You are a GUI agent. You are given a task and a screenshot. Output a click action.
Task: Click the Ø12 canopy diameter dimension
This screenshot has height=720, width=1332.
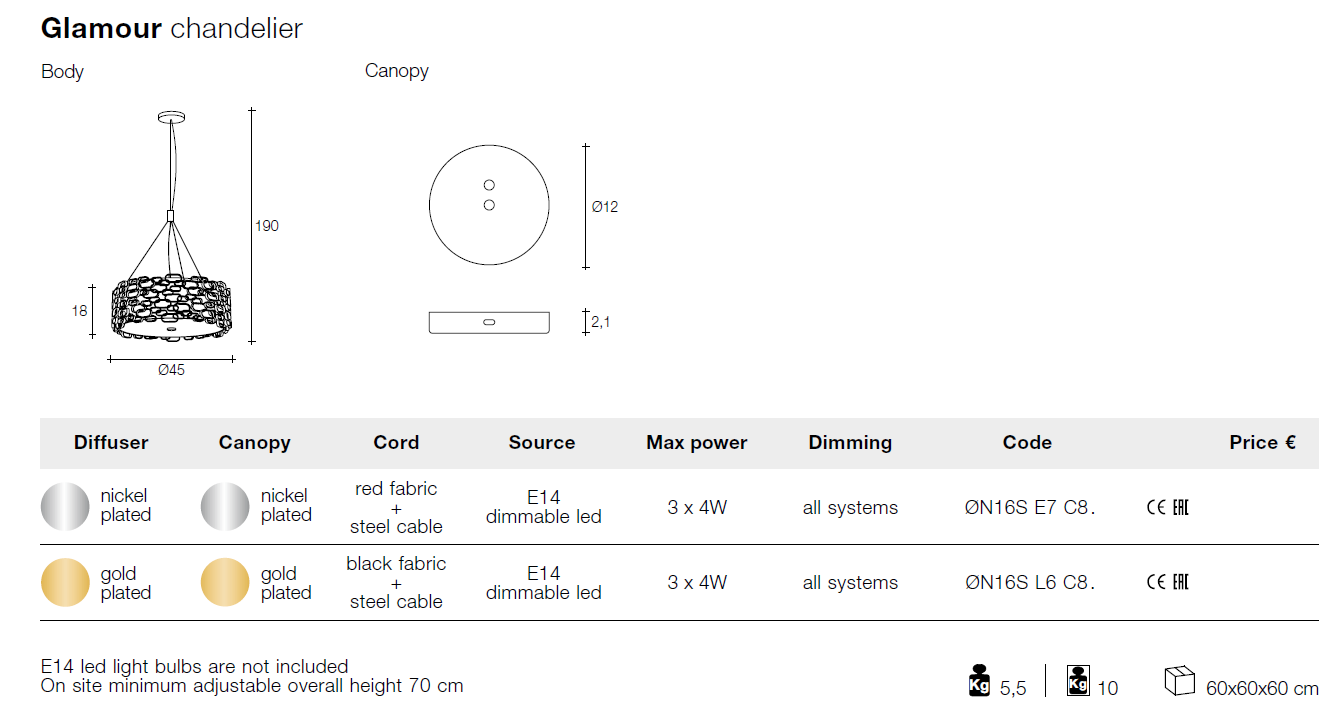(x=605, y=207)
